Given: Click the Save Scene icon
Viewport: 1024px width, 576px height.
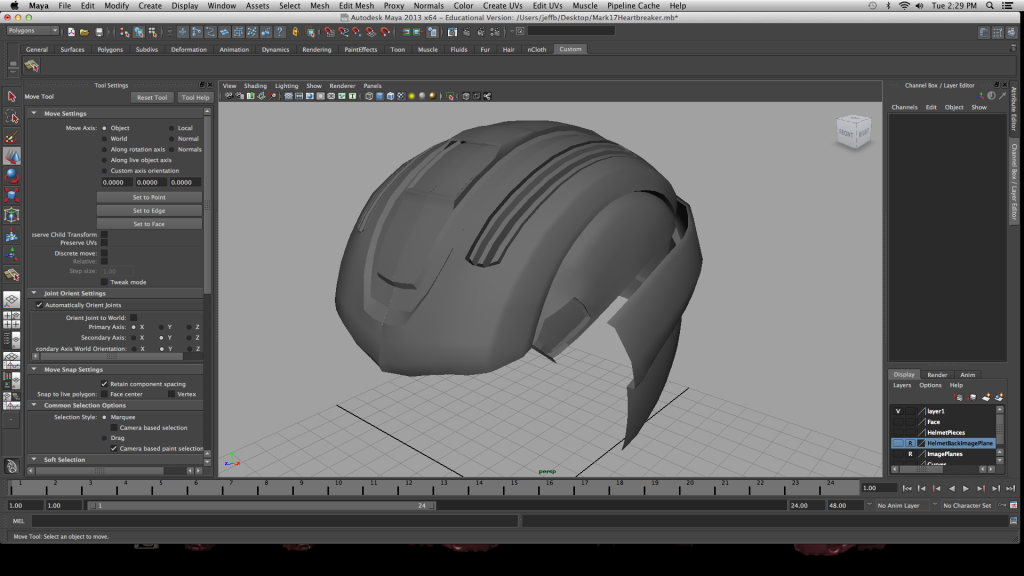Looking at the screenshot, I should click(x=99, y=31).
